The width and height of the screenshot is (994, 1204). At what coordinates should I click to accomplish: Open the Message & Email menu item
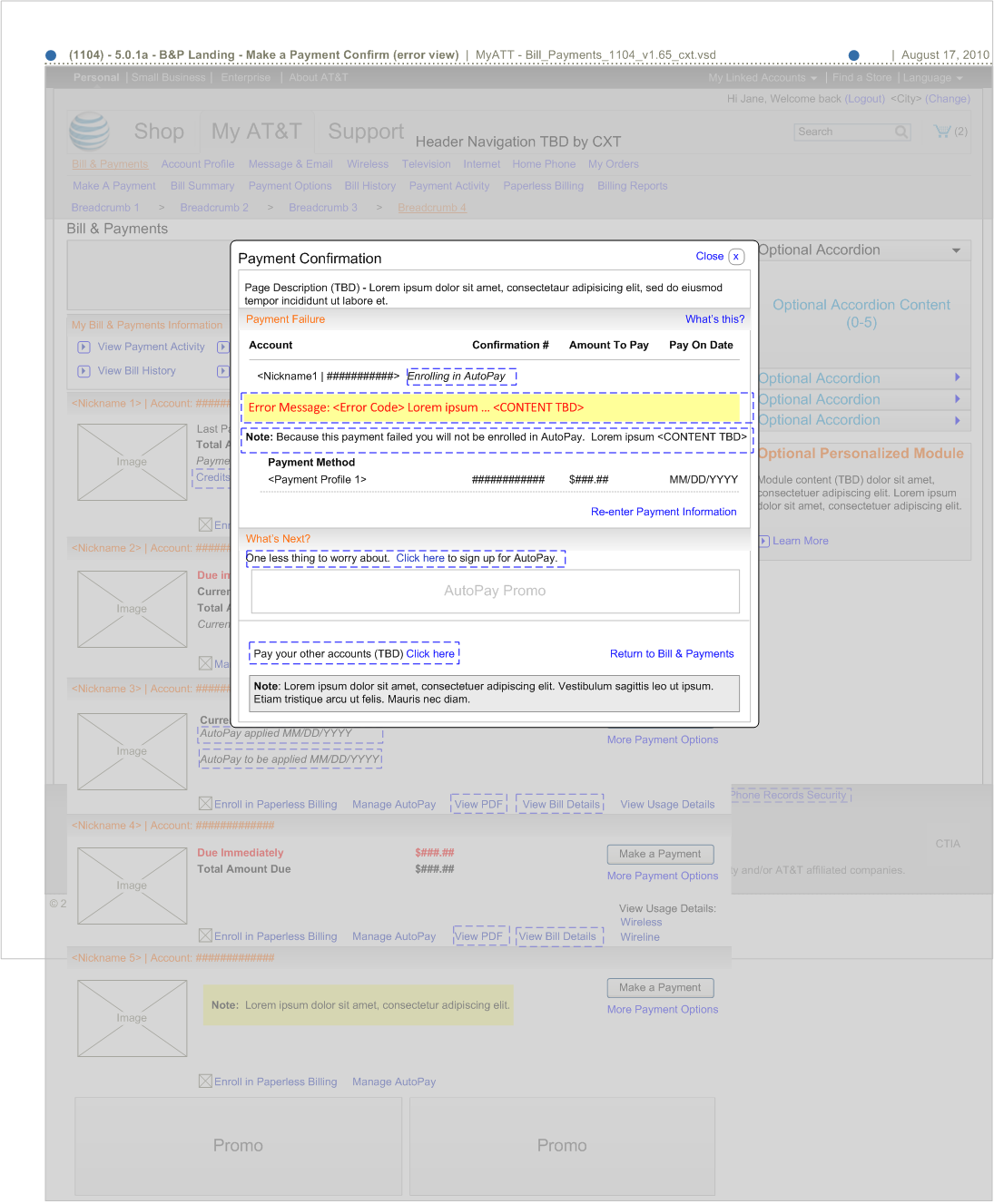click(x=290, y=164)
